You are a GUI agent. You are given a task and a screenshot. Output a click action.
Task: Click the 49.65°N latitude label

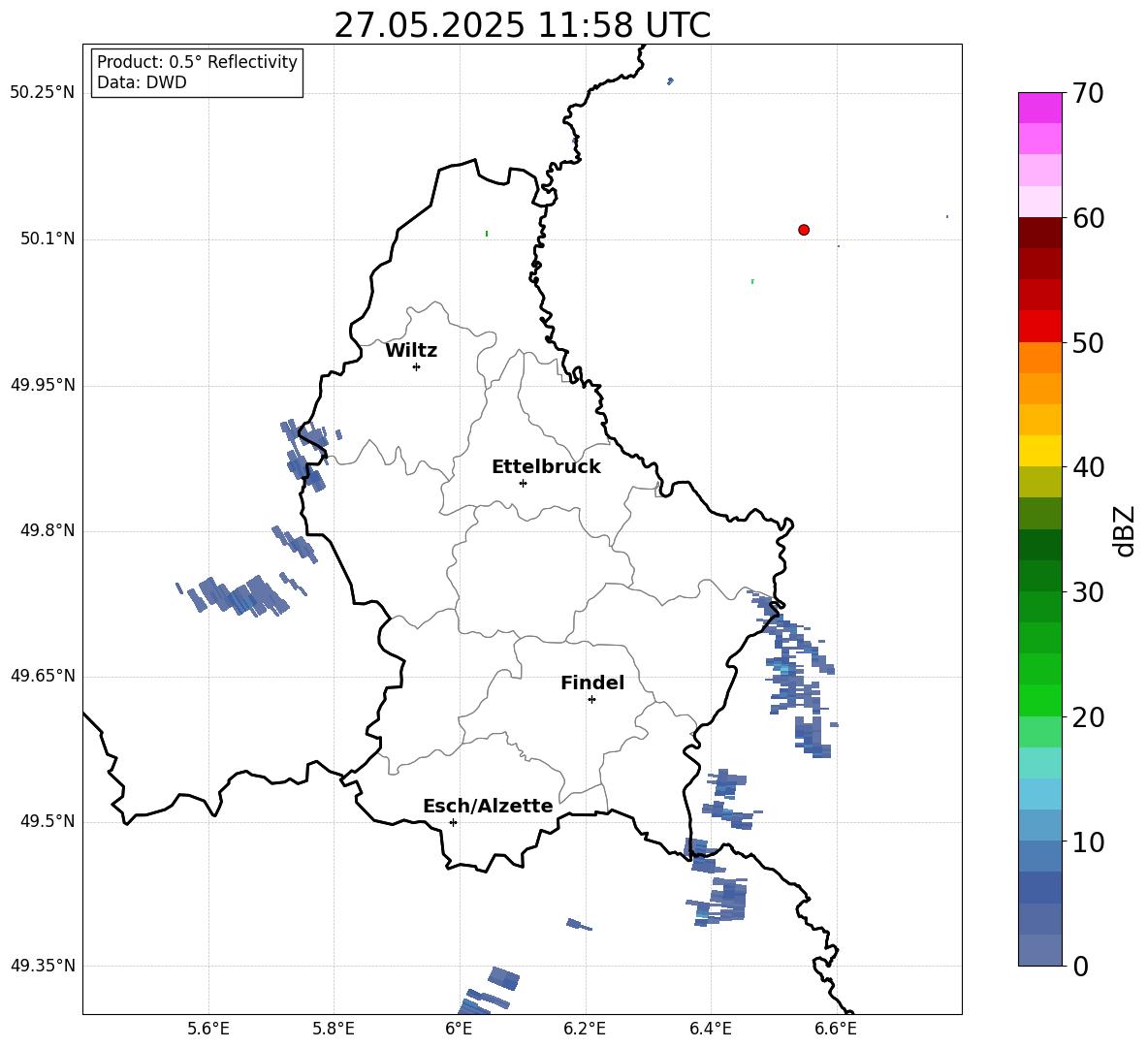tap(43, 676)
